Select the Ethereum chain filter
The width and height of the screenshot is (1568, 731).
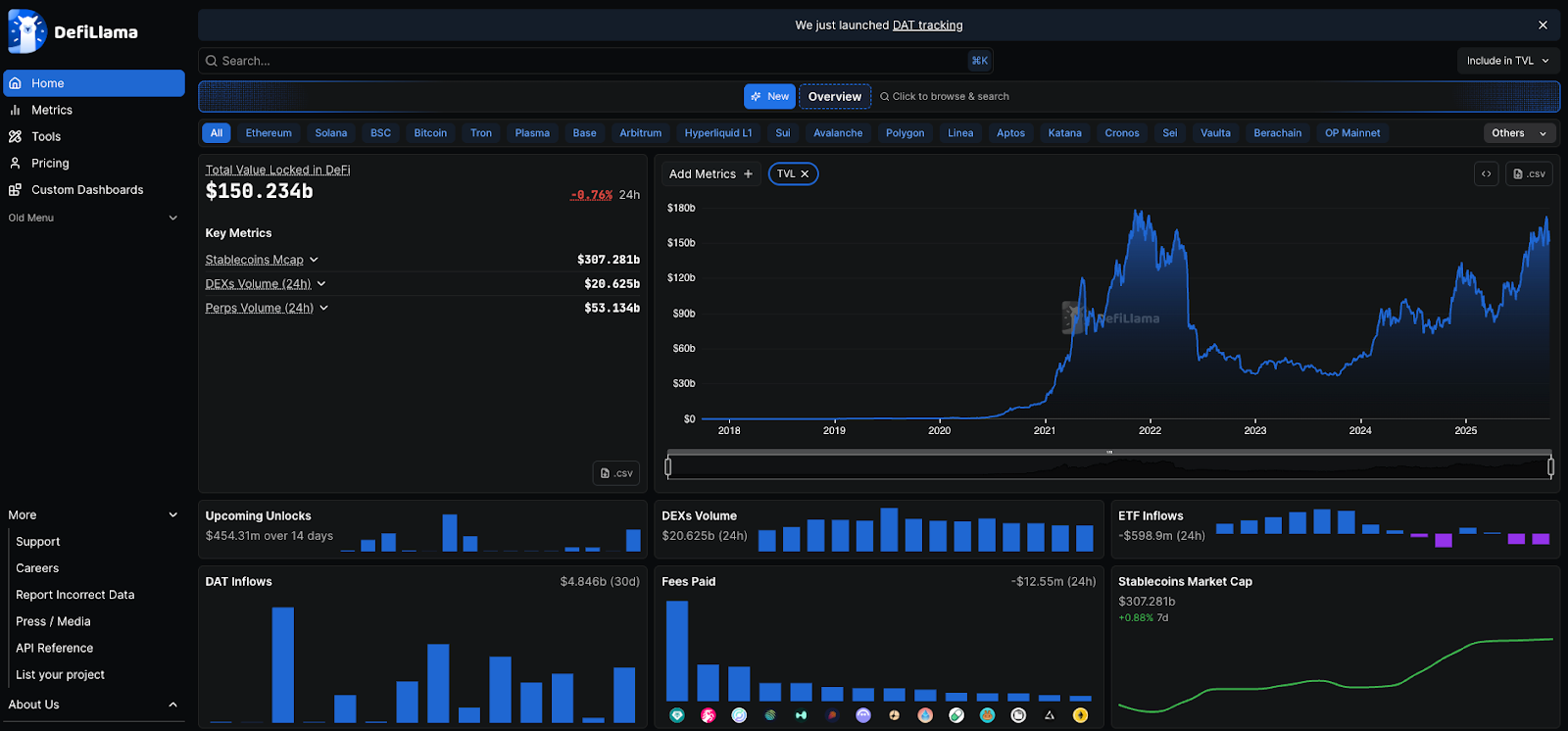(269, 133)
